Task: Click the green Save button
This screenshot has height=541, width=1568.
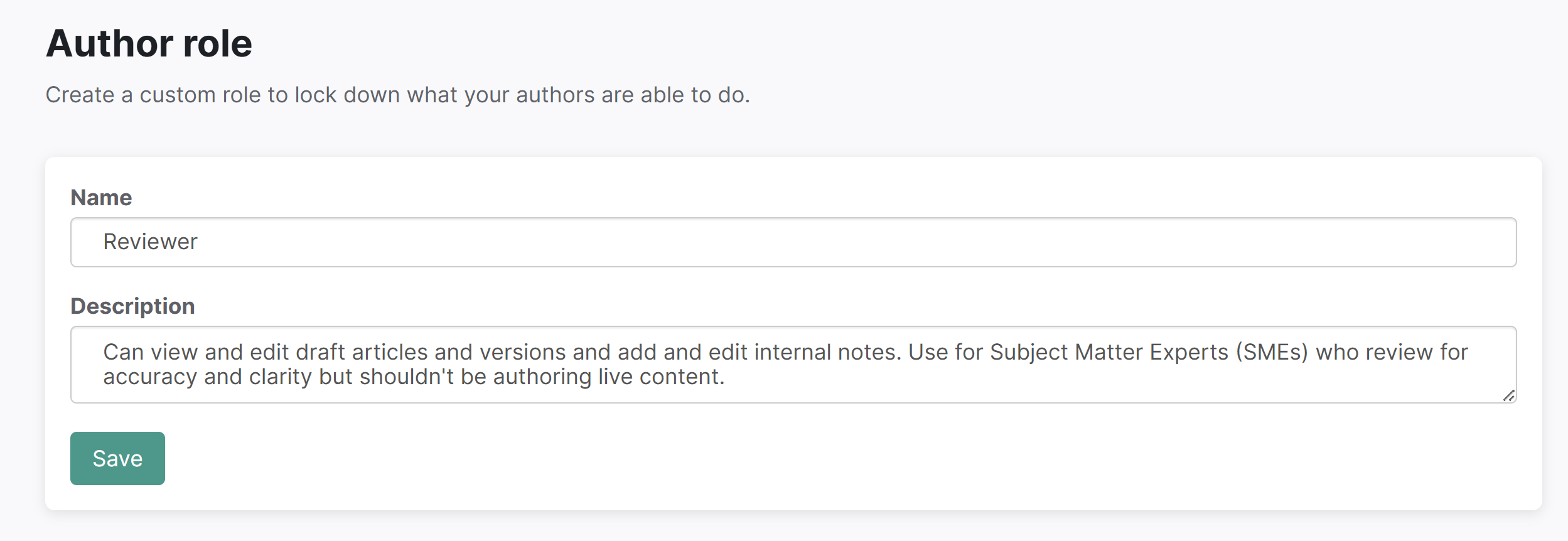Action: tap(117, 458)
